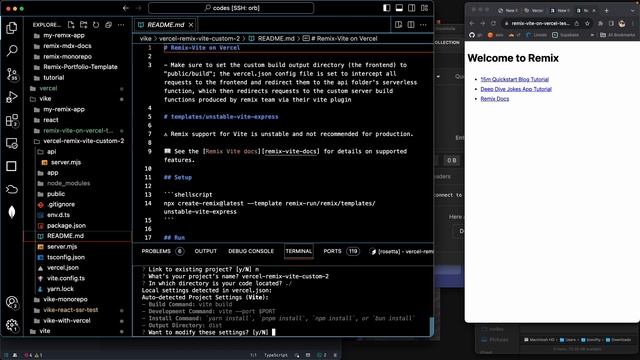
Task: Open 15m Quickstart Blog Tutorial link
Action: [x=514, y=79]
